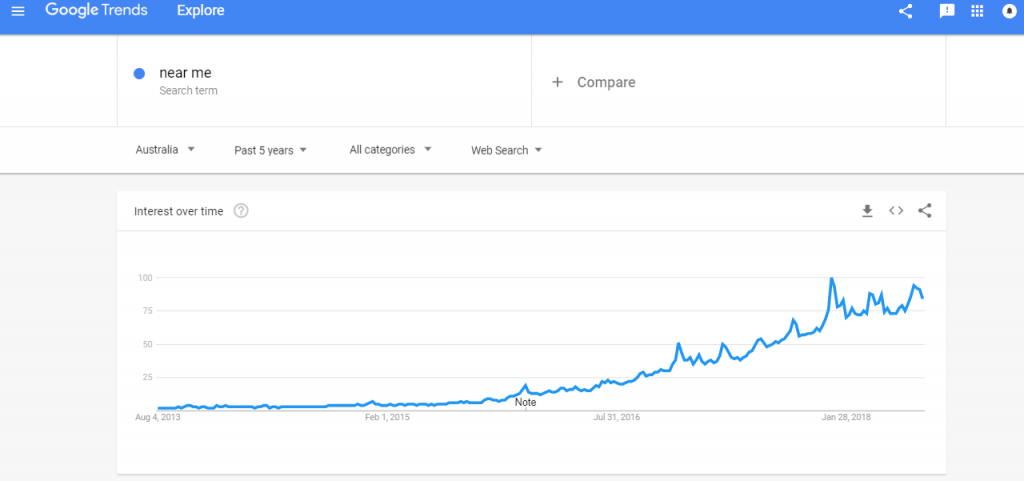1024x481 pixels.
Task: Click the plus icon next to Compare
Action: (557, 82)
